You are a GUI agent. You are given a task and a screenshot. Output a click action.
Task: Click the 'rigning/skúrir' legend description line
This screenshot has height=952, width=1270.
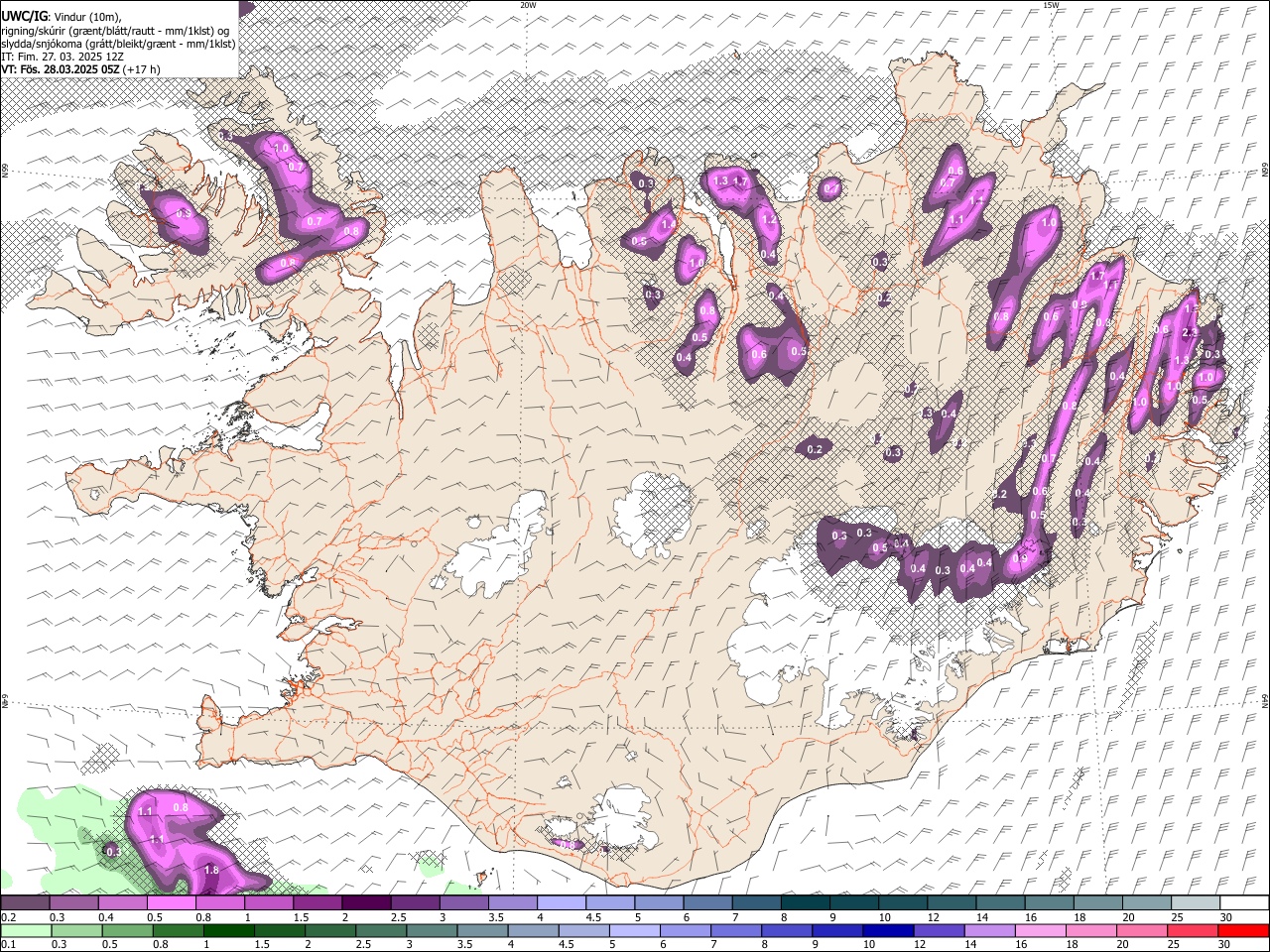tap(115, 30)
